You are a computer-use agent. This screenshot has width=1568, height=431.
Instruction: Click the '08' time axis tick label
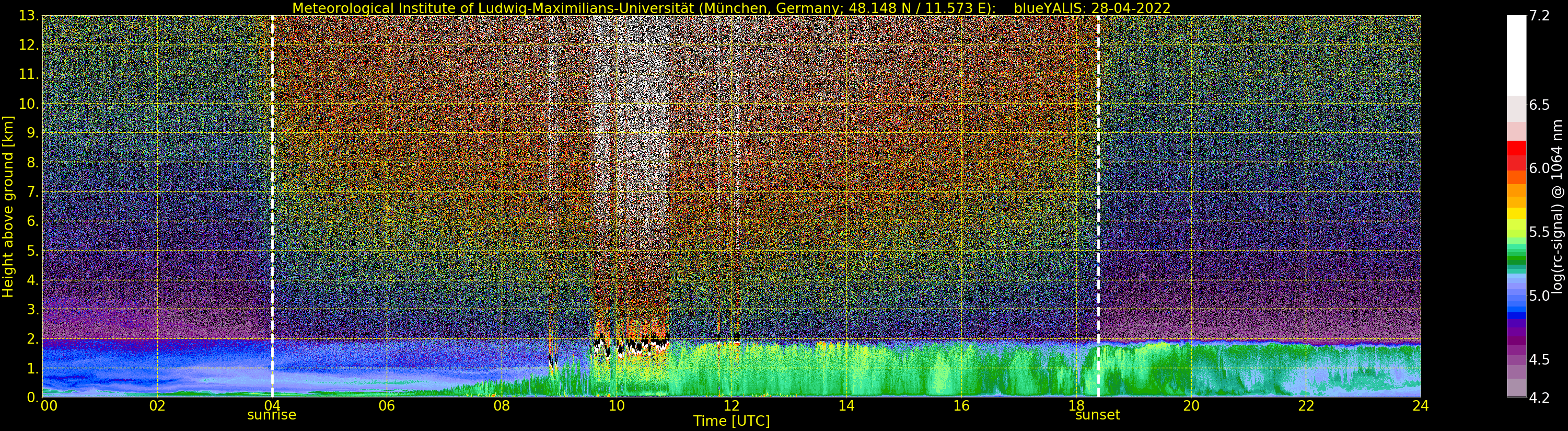pos(502,406)
